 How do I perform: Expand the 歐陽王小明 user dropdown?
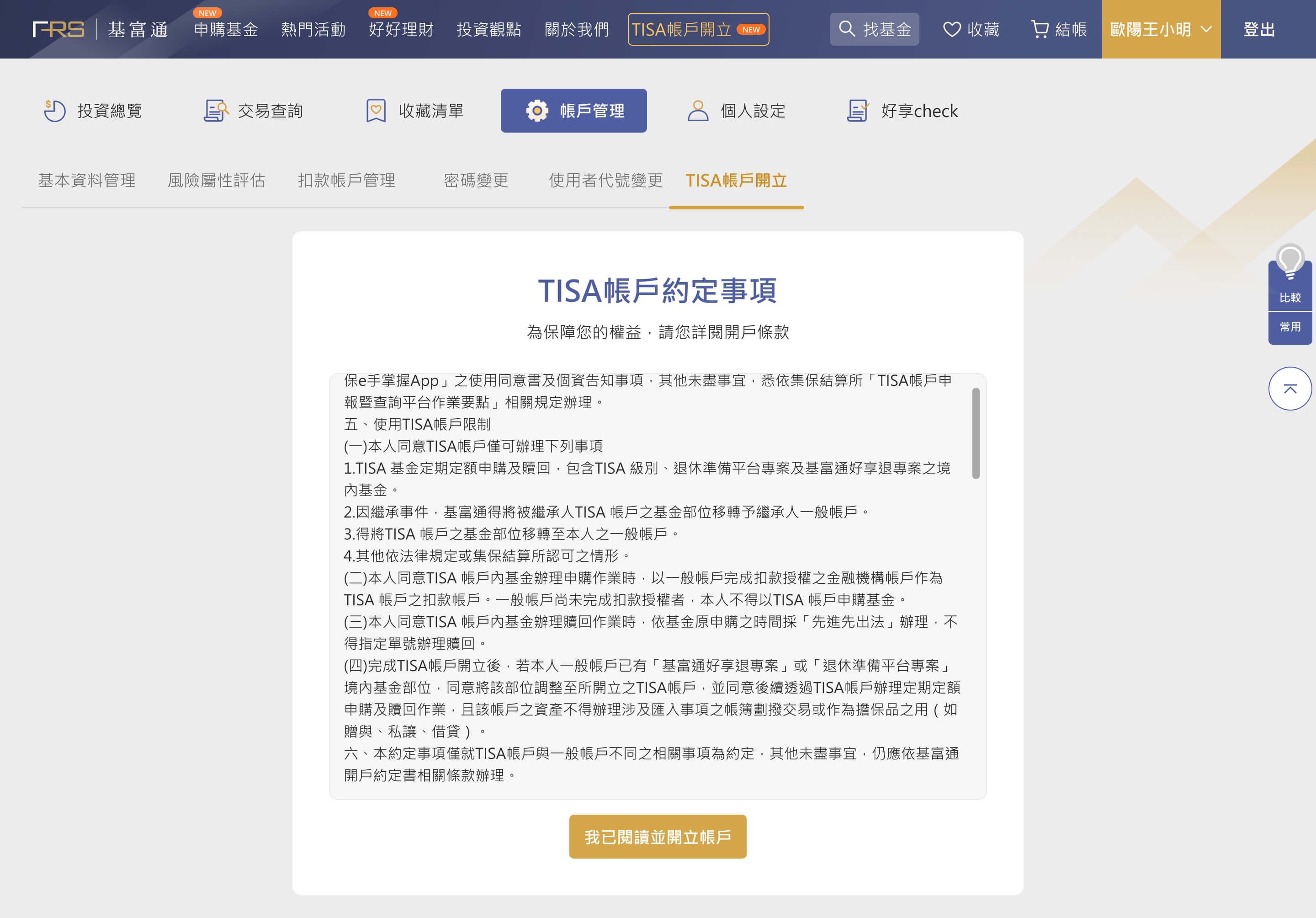coord(1161,29)
